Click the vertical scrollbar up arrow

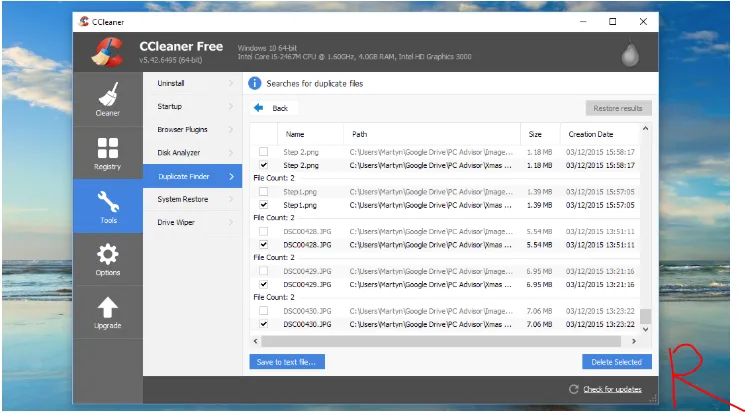click(x=645, y=128)
